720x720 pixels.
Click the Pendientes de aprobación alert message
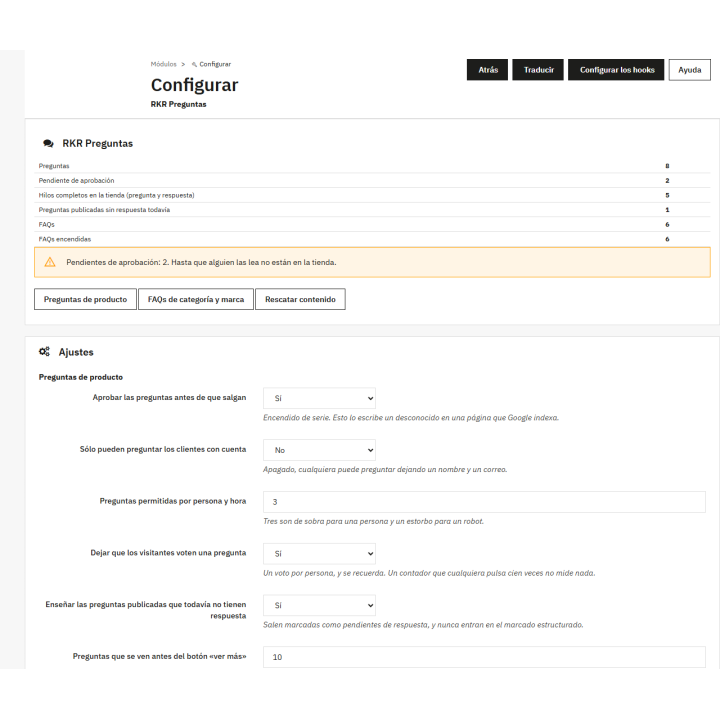click(201, 262)
